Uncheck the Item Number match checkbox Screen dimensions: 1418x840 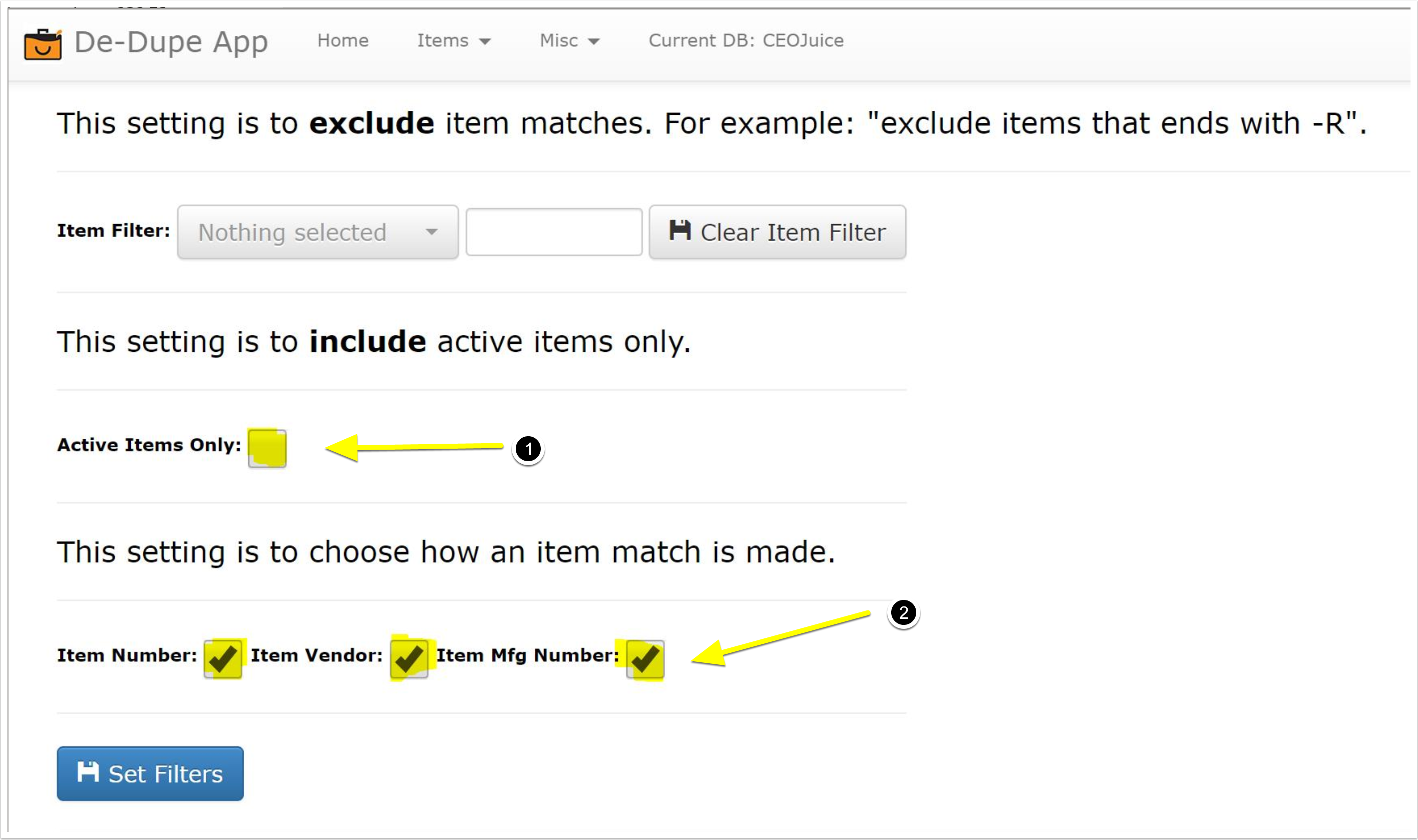223,659
